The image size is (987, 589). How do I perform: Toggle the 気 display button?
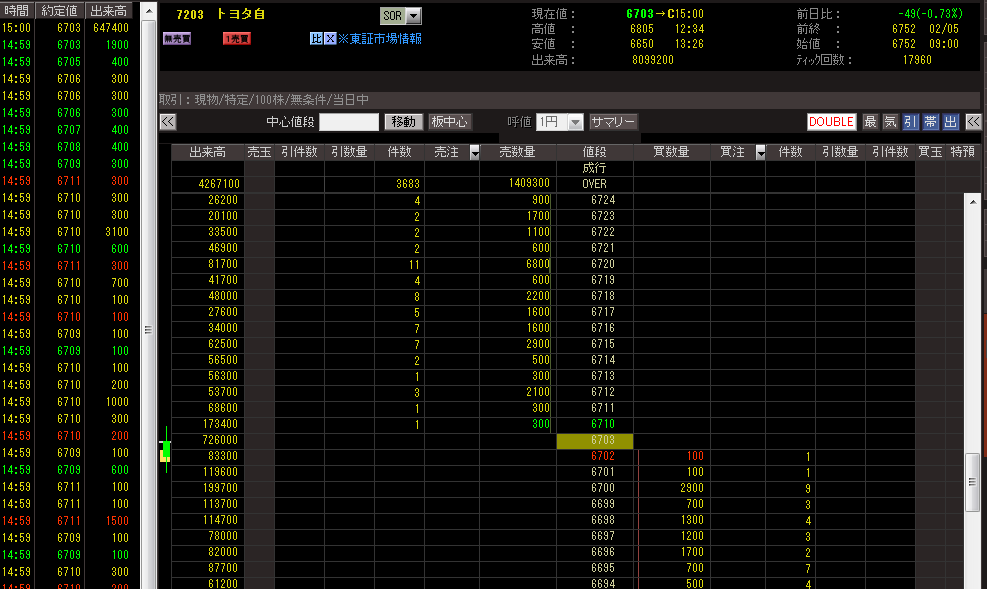[890, 121]
